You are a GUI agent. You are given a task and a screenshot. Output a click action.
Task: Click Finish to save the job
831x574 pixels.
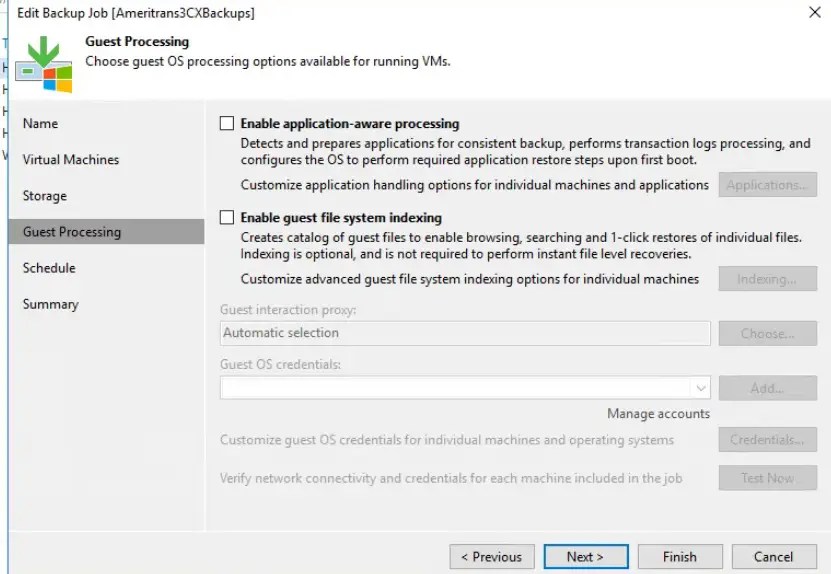point(680,557)
